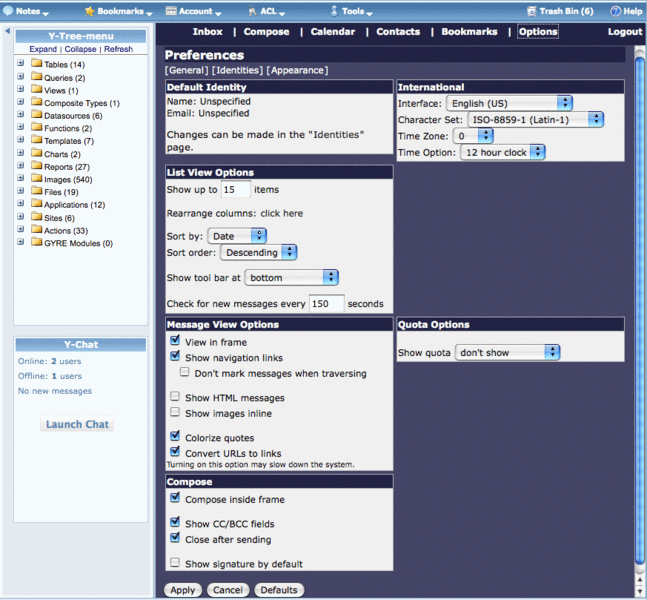Enable Show HTML messages checkbox

(x=175, y=397)
